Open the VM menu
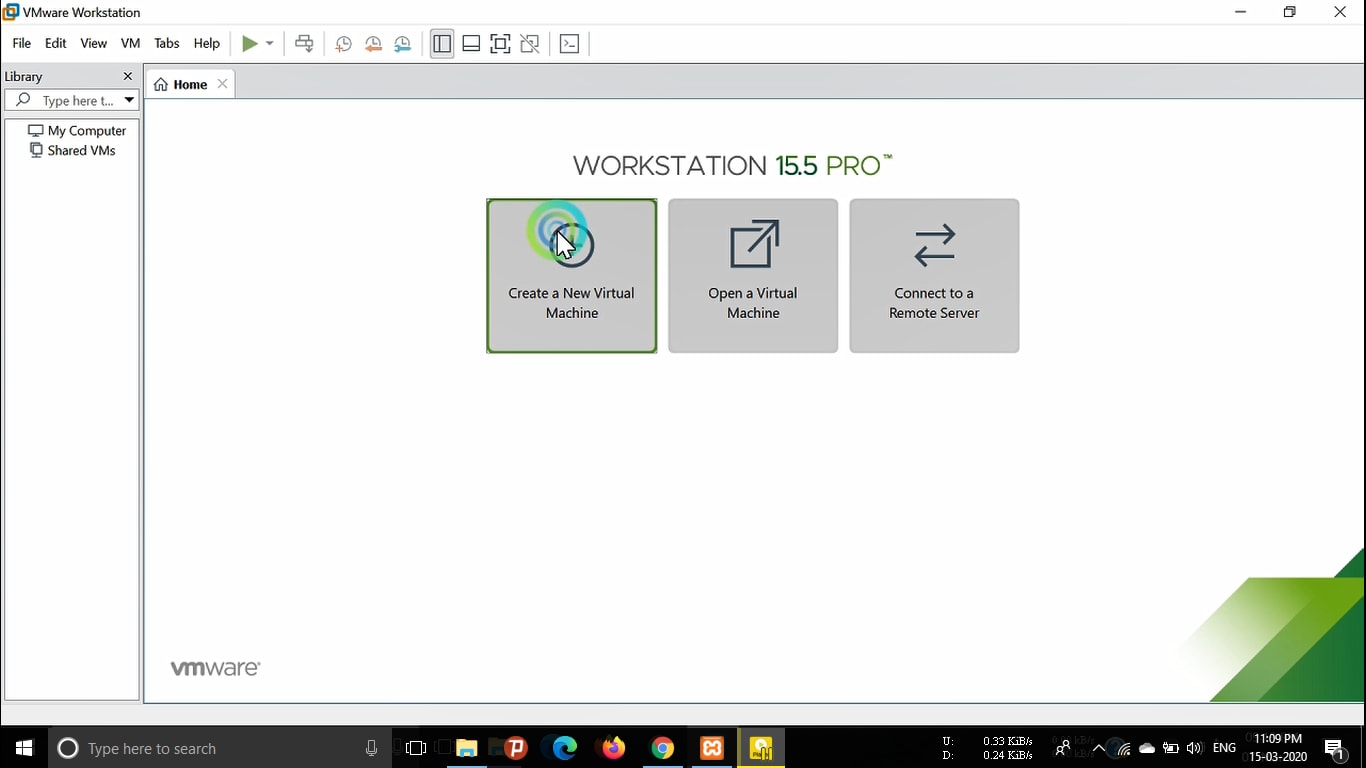Screen dimensions: 1366x768 click(130, 43)
